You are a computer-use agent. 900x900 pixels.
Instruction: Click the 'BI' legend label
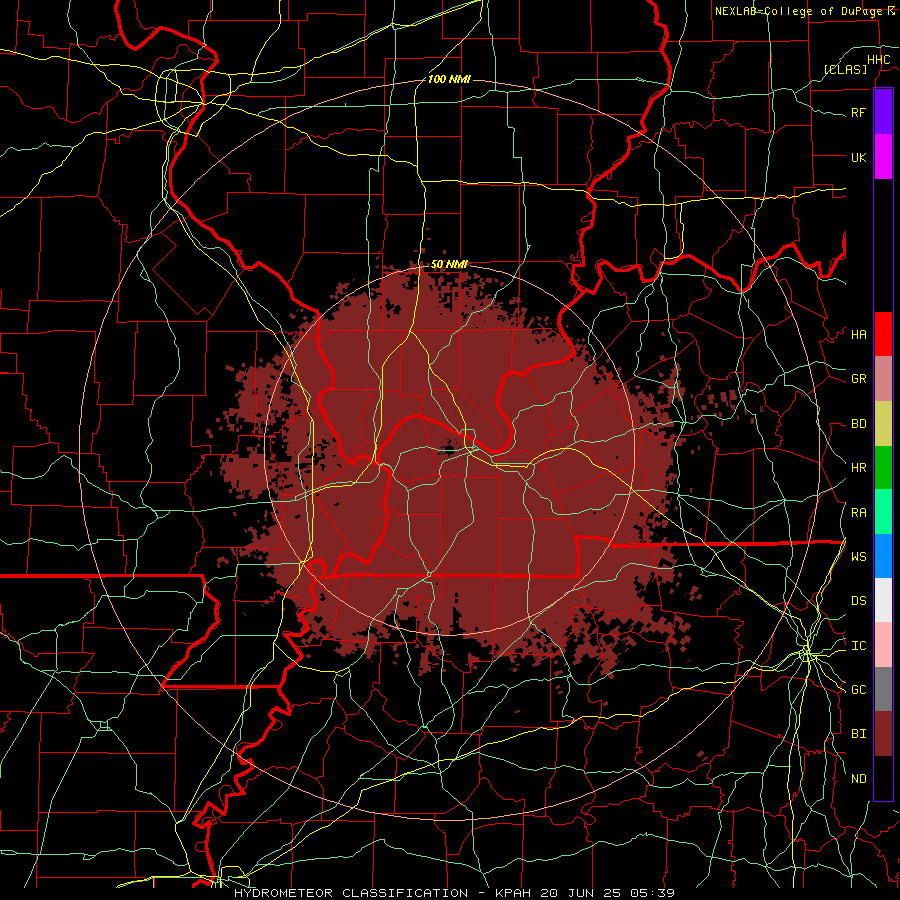[859, 734]
